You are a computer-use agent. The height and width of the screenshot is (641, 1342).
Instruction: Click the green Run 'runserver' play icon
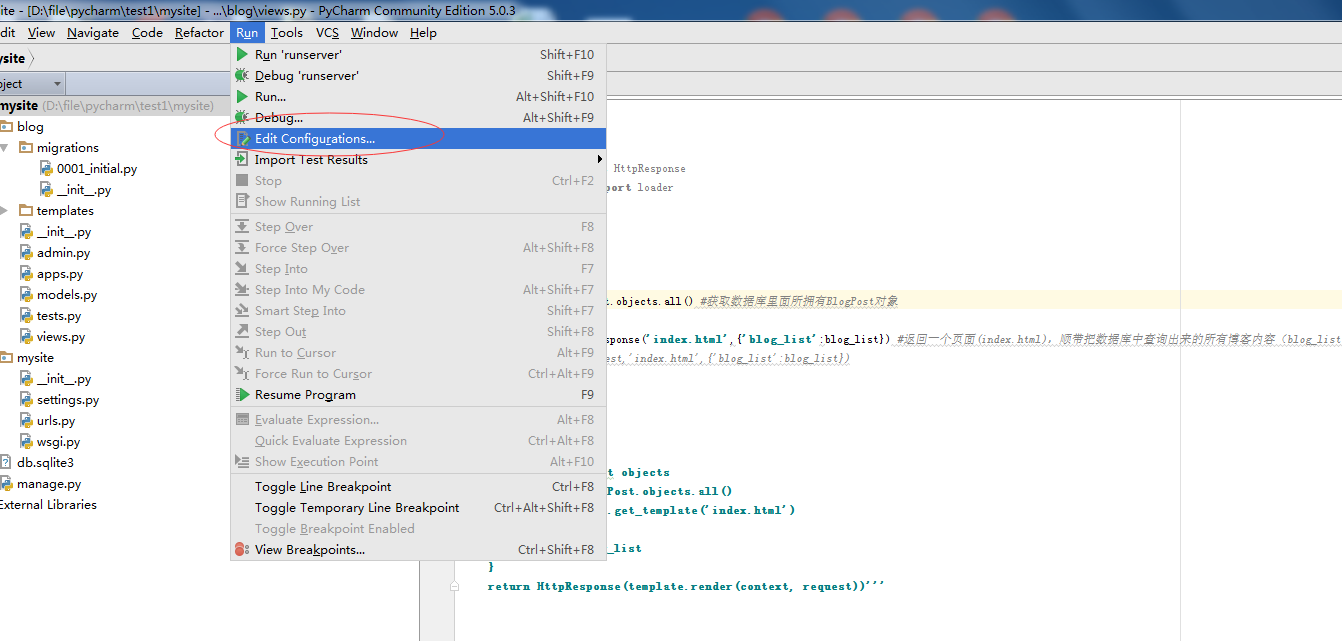click(x=242, y=55)
